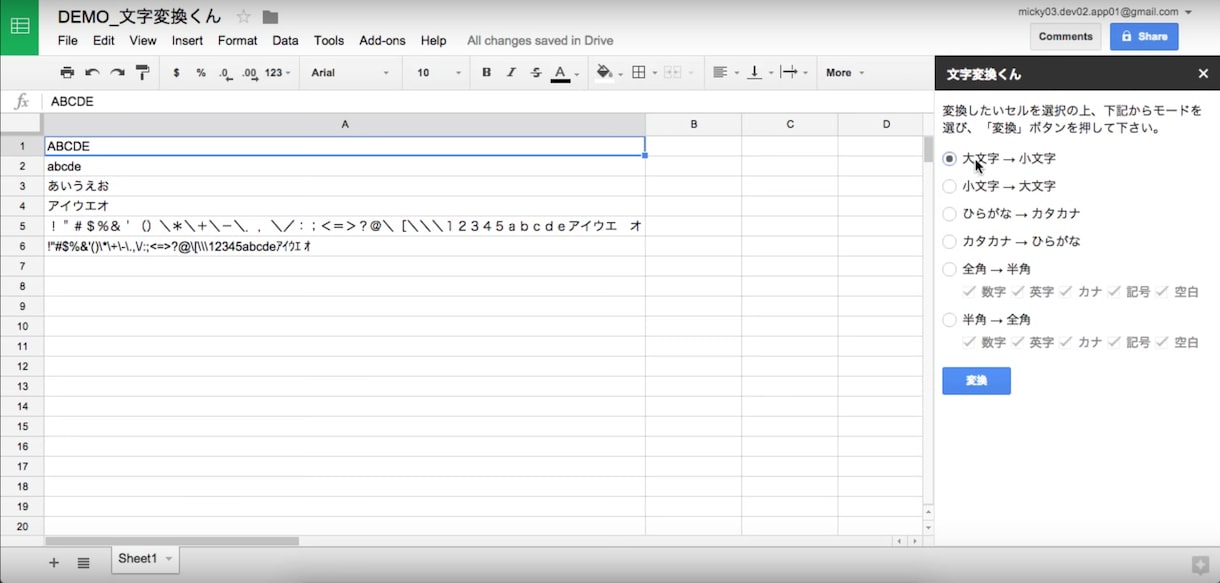Click the Comments button
Screen dimensions: 1220x583
1066,37
